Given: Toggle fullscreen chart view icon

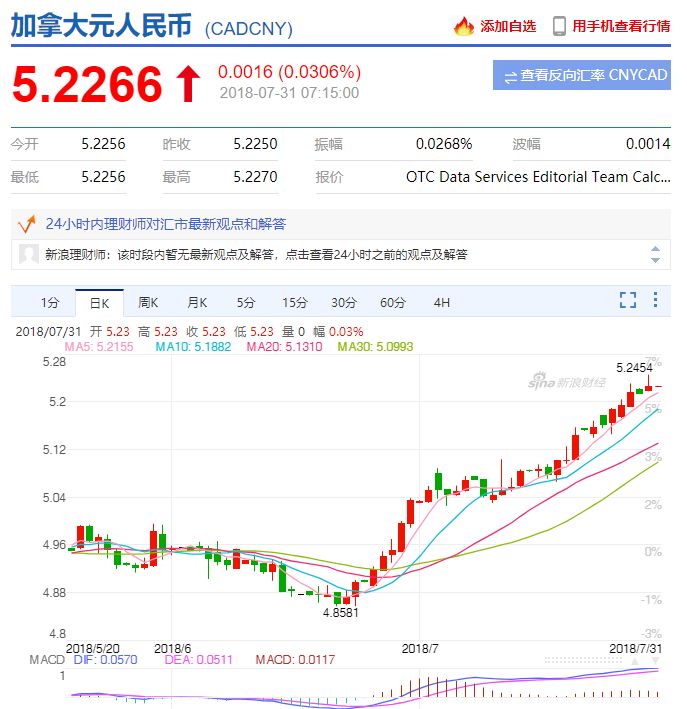Looking at the screenshot, I should 627,300.
